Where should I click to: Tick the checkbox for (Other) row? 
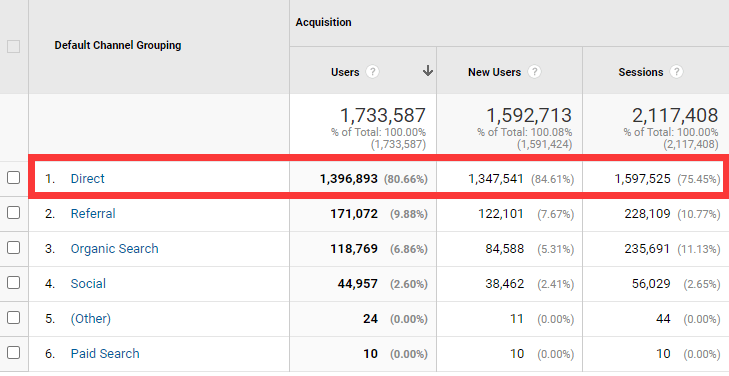click(13, 318)
